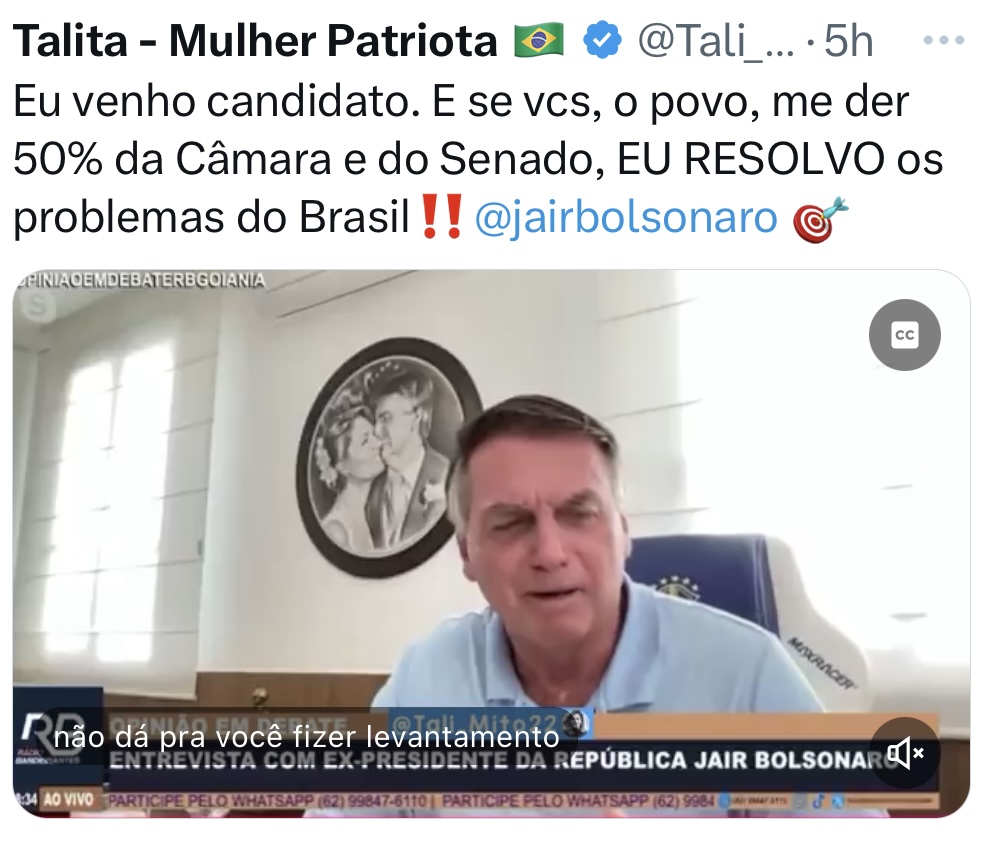Play the embedded Bolsonaro interview video

[491, 543]
